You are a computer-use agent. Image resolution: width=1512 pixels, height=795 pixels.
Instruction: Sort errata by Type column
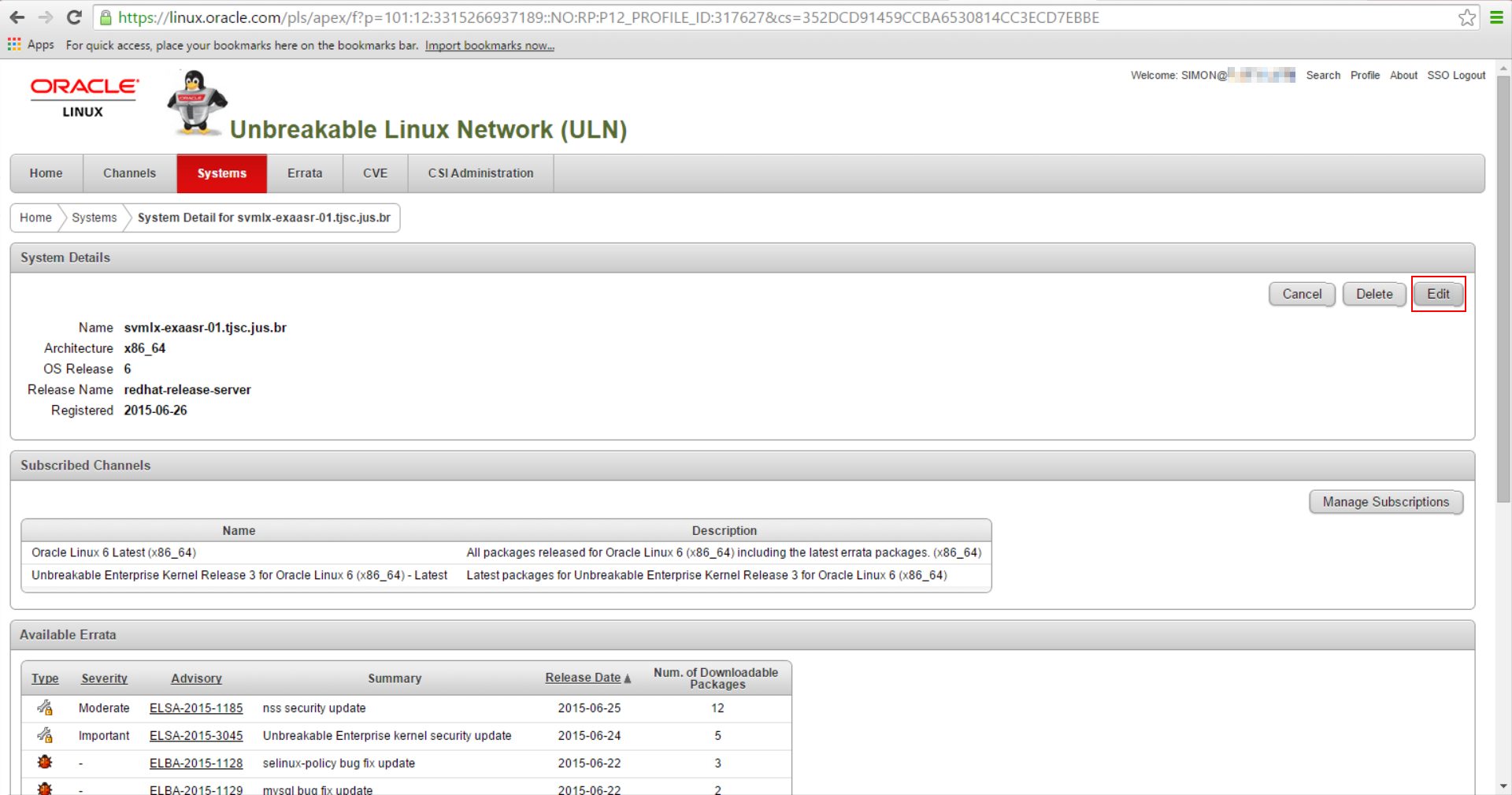pyautogui.click(x=45, y=678)
